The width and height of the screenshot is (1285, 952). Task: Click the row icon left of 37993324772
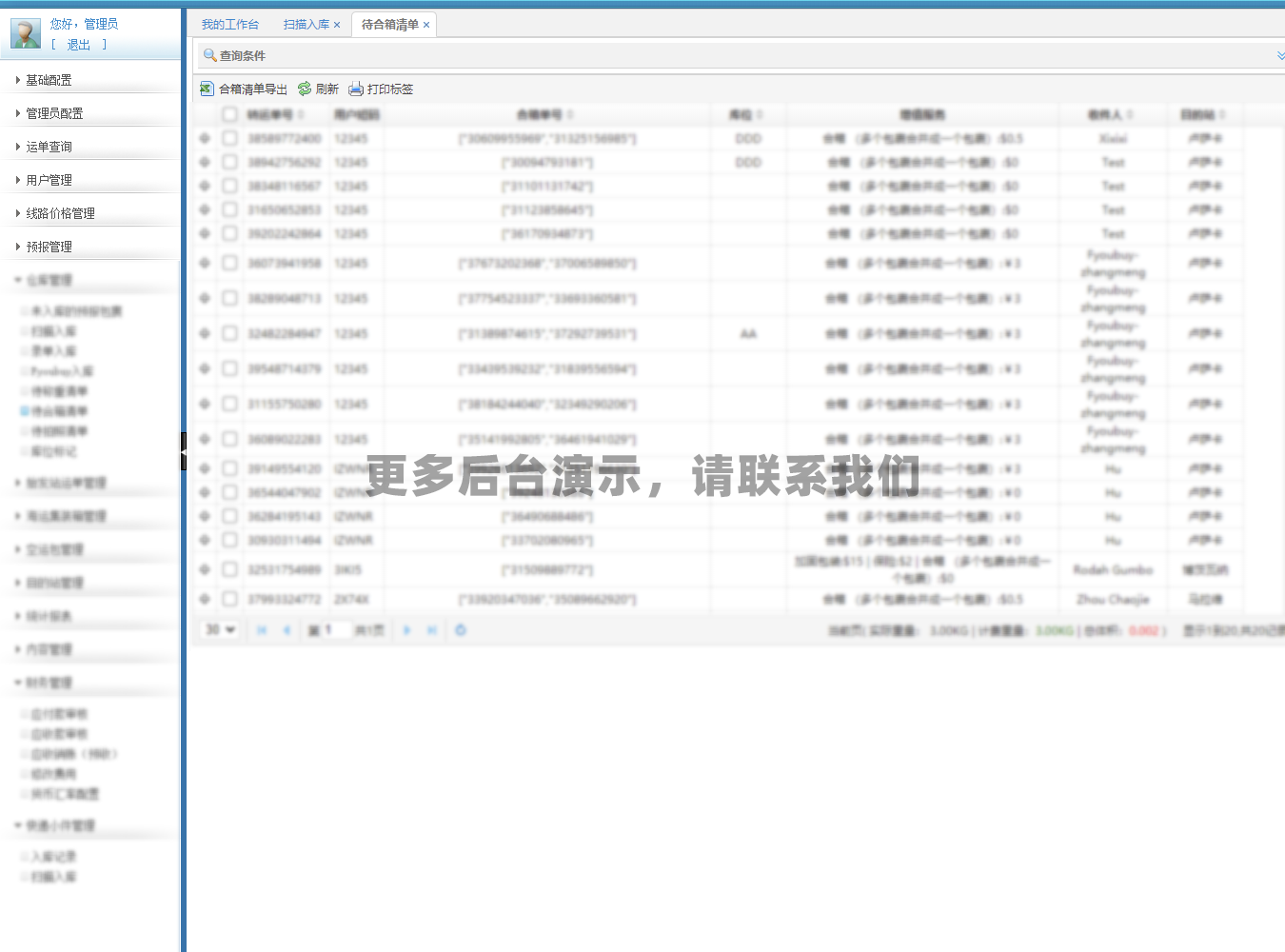(x=205, y=600)
